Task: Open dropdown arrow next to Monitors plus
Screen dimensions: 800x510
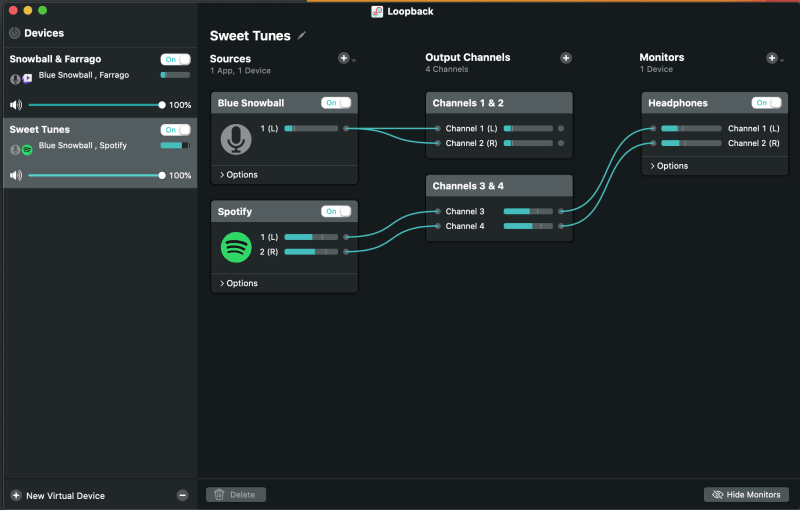Action: tap(782, 61)
